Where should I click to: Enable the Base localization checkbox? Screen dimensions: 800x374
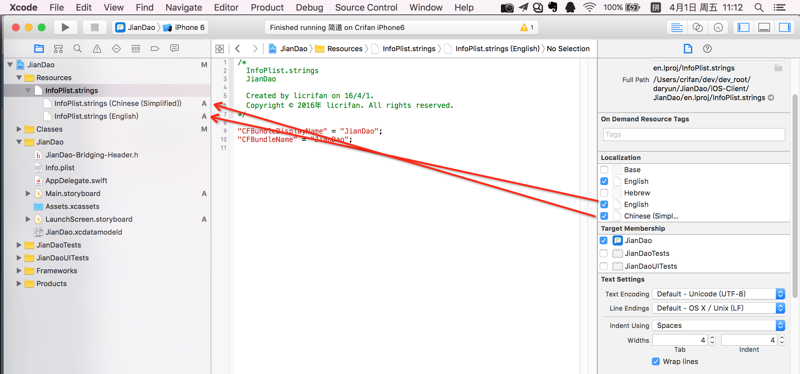click(x=604, y=169)
